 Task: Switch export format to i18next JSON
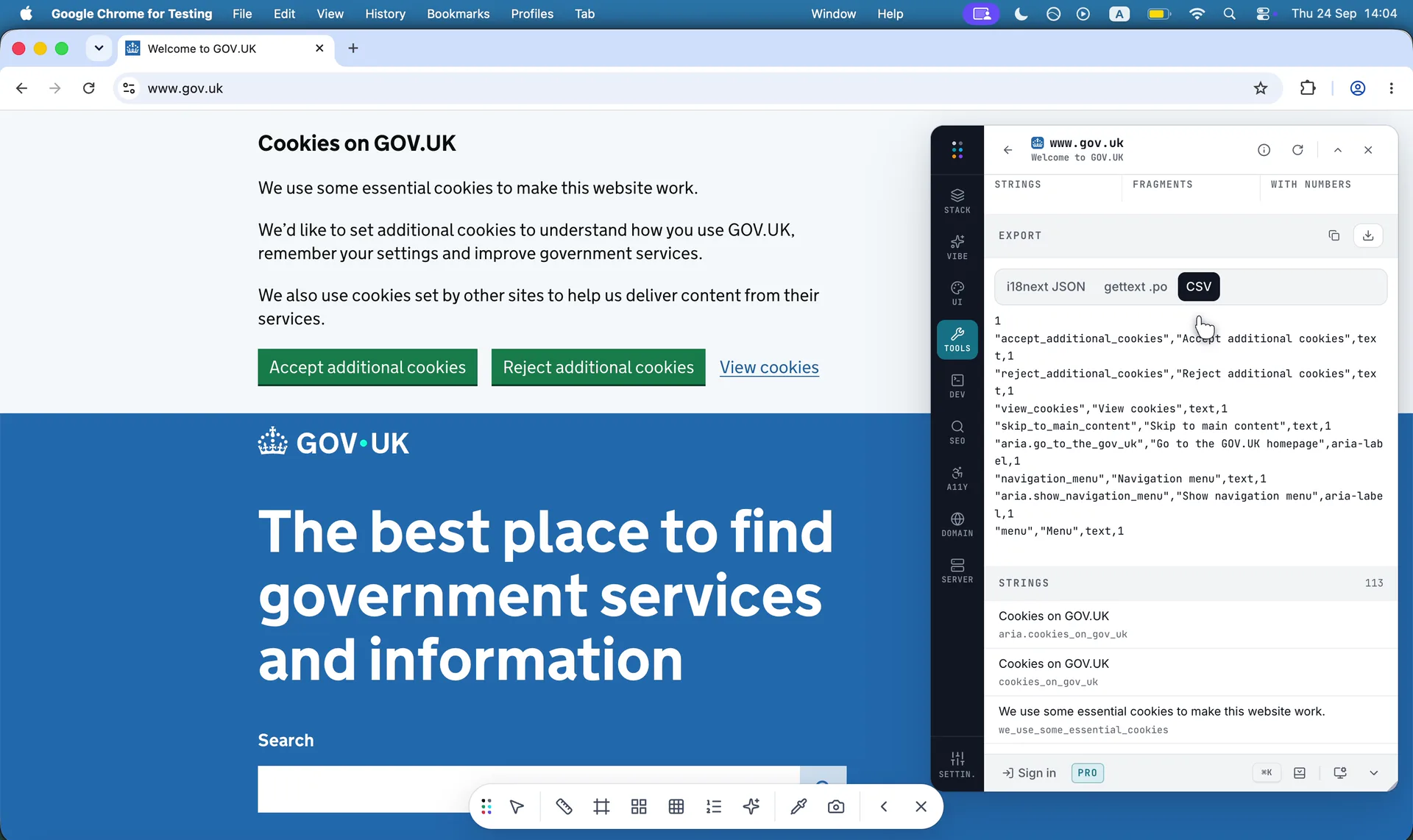coord(1046,287)
